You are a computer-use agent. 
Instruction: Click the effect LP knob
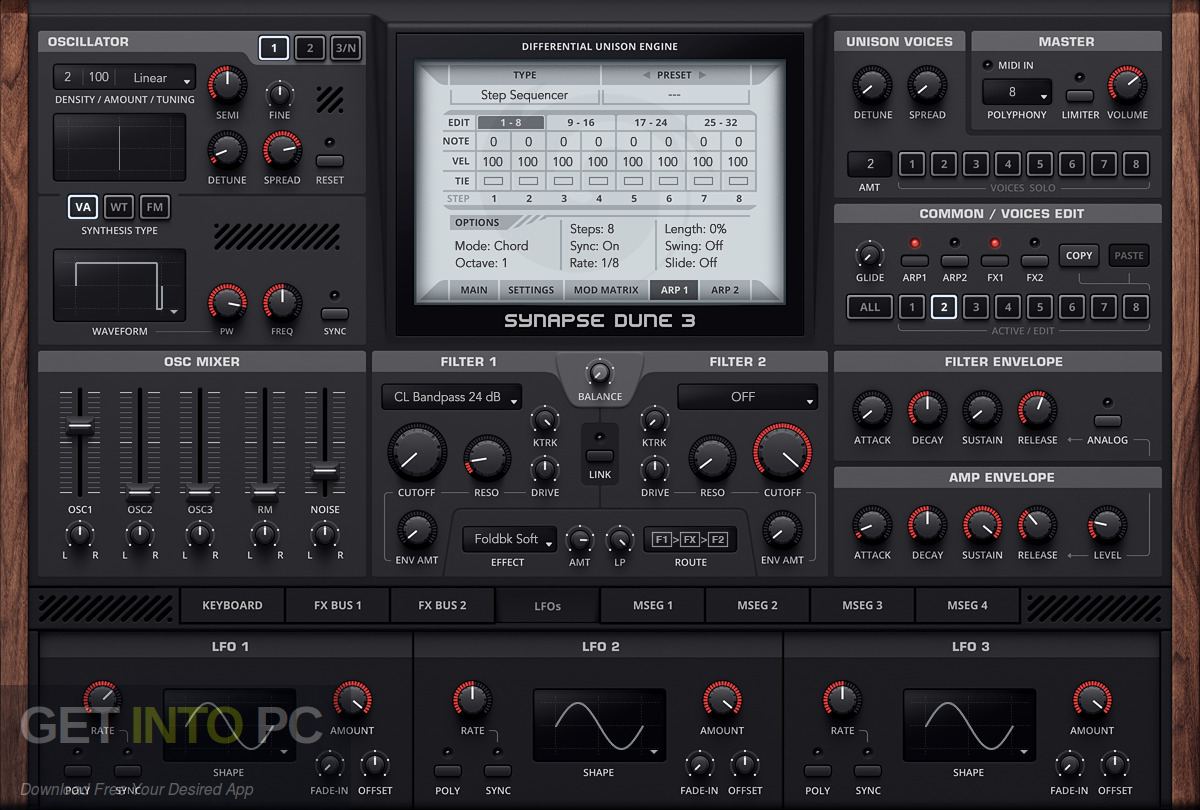tap(620, 540)
